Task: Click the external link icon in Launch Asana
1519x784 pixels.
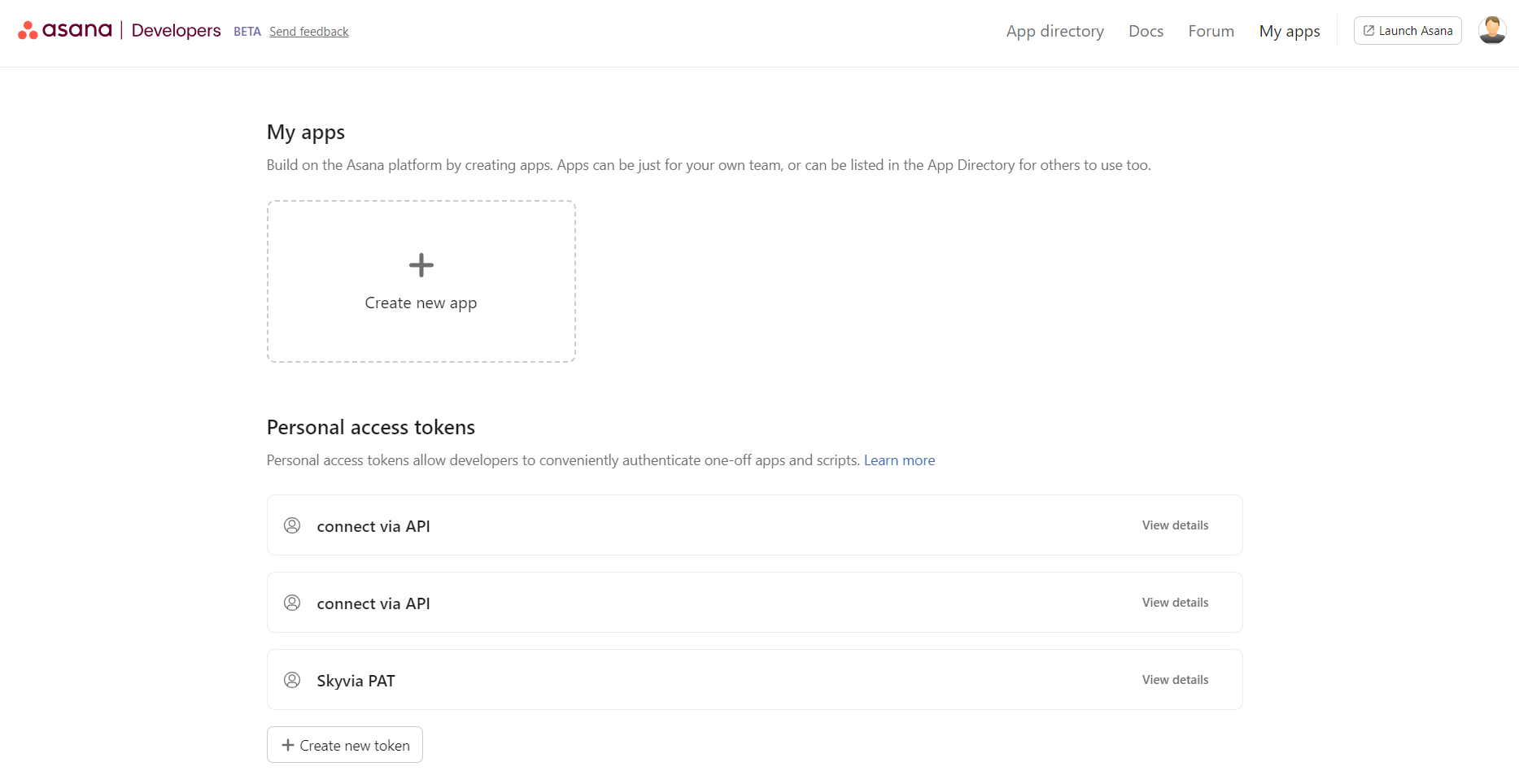Action: 1368,30
